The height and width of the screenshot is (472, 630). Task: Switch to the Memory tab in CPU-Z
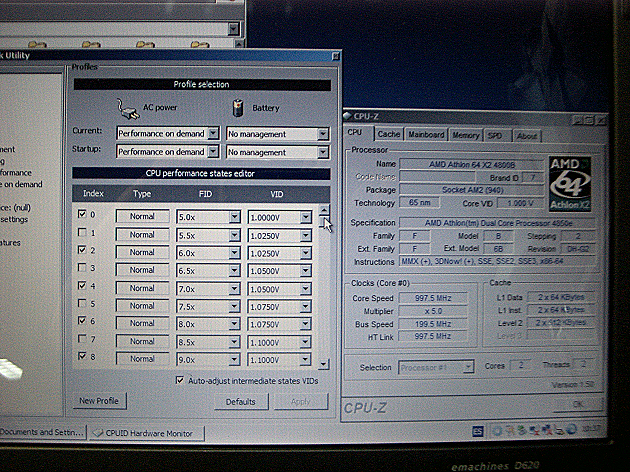pyautogui.click(x=466, y=135)
